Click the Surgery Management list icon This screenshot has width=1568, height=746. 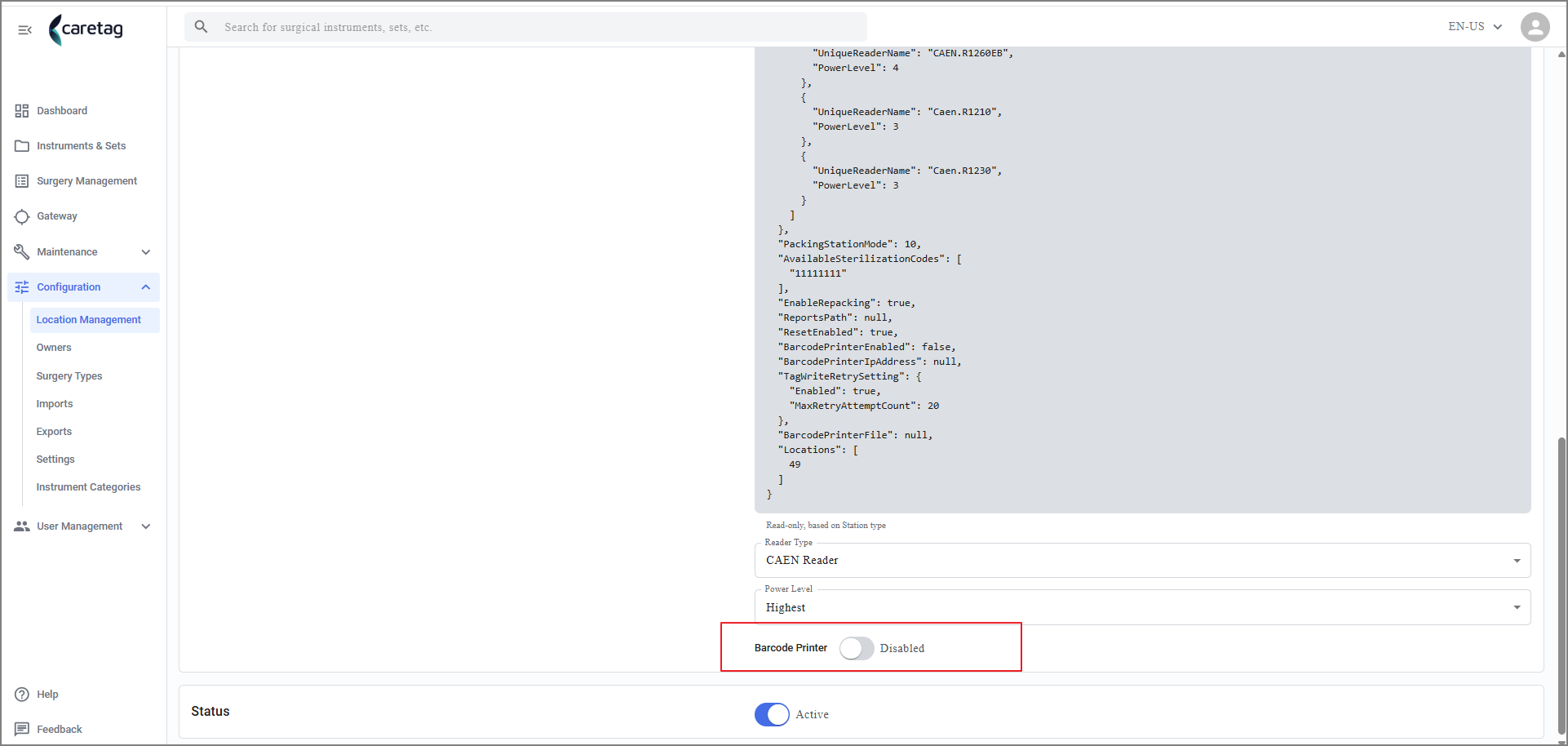22,181
